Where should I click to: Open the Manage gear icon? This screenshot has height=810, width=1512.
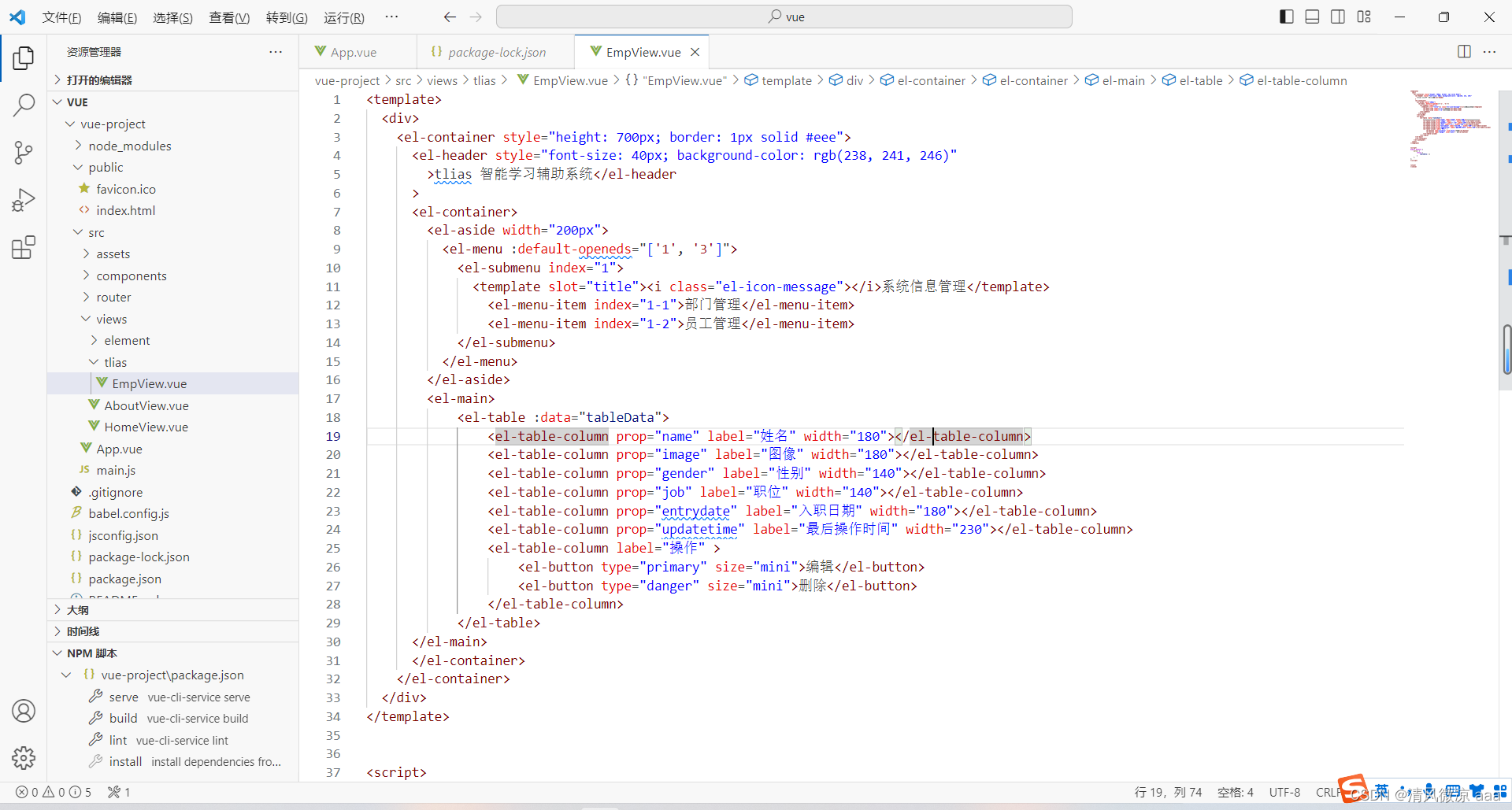[24, 758]
